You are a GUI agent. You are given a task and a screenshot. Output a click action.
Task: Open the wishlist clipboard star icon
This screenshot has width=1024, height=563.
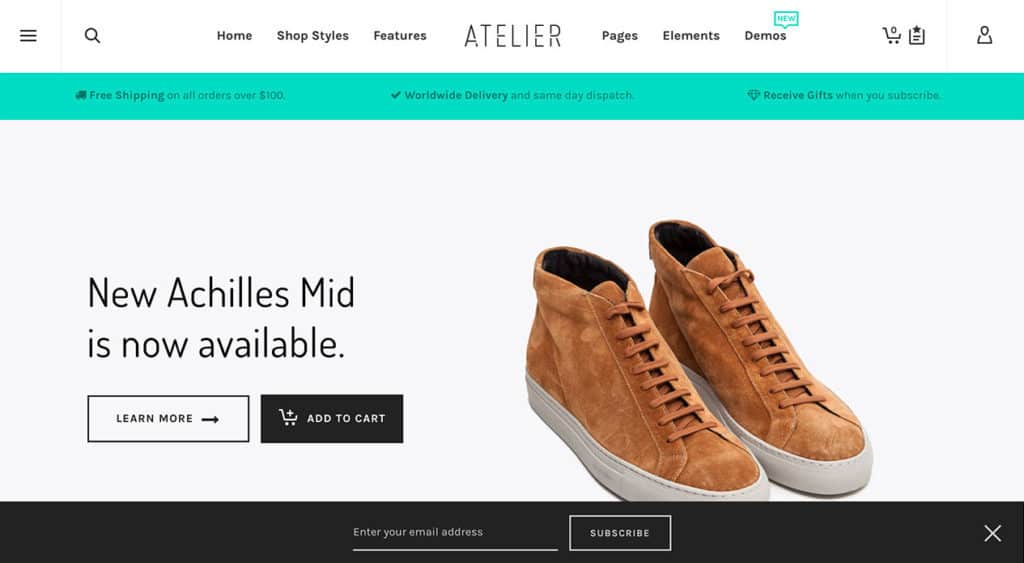coord(917,35)
